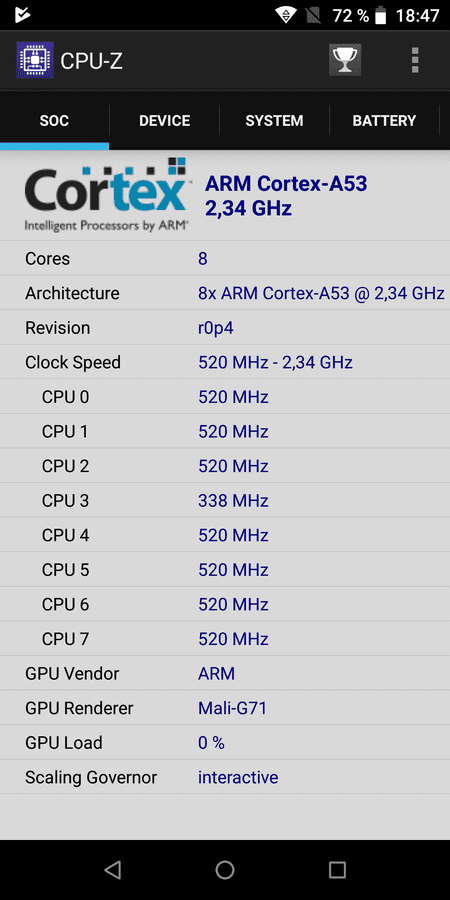Tap the battery icon in status bar

381,15
